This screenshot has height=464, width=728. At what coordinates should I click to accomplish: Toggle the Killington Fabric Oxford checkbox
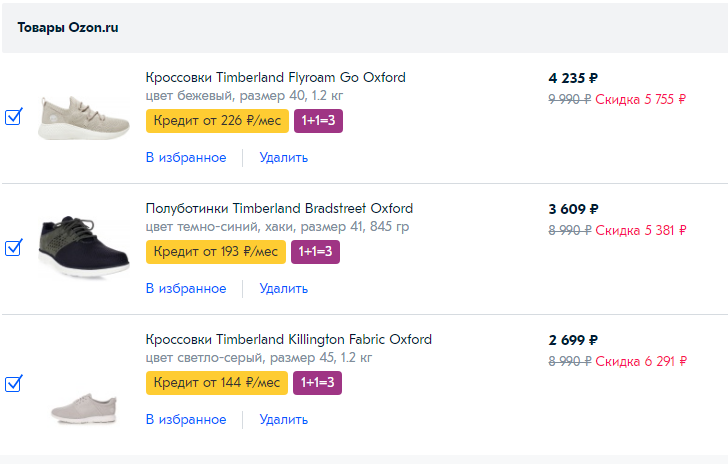click(14, 383)
